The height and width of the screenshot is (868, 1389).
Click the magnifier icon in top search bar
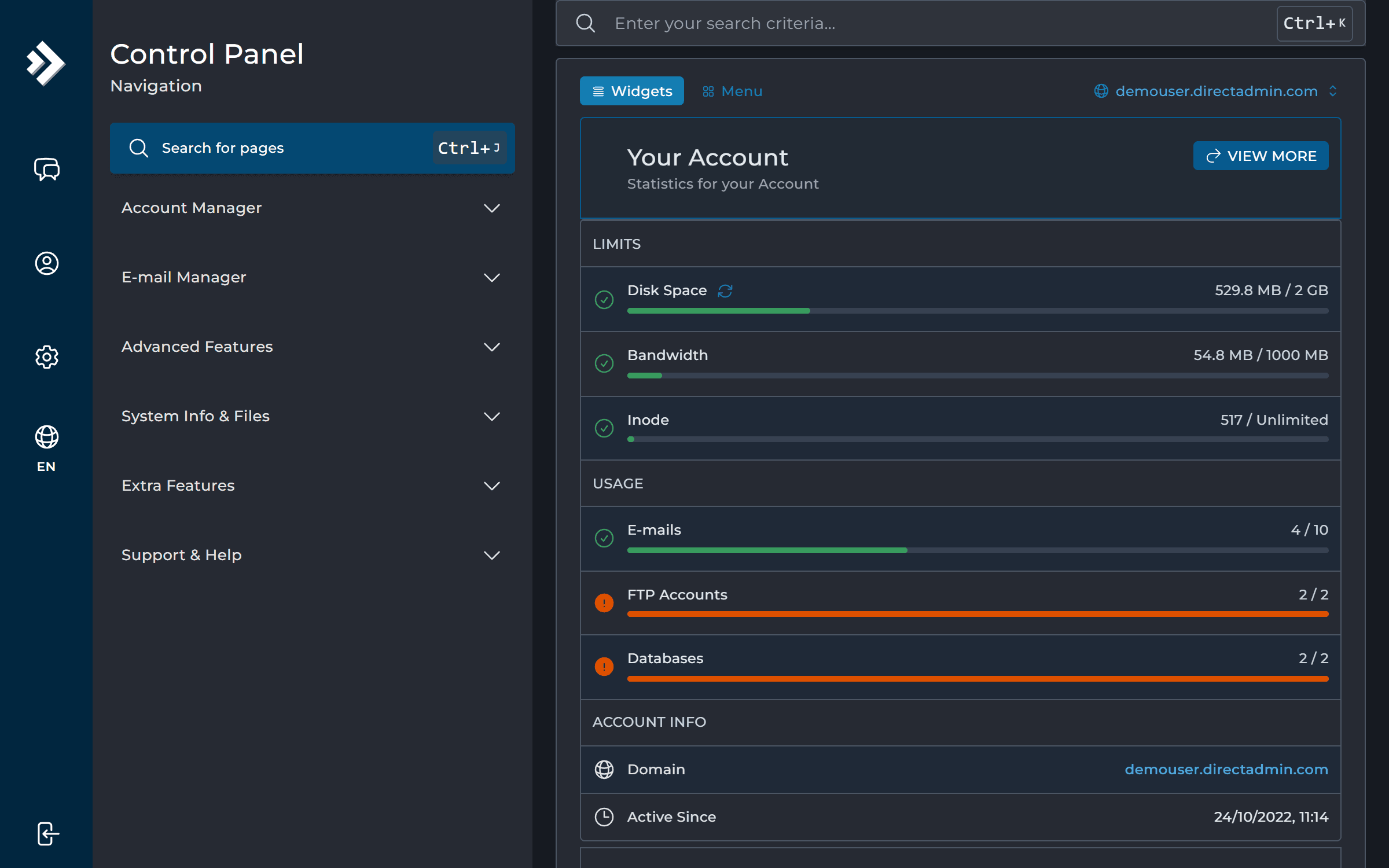[x=586, y=23]
